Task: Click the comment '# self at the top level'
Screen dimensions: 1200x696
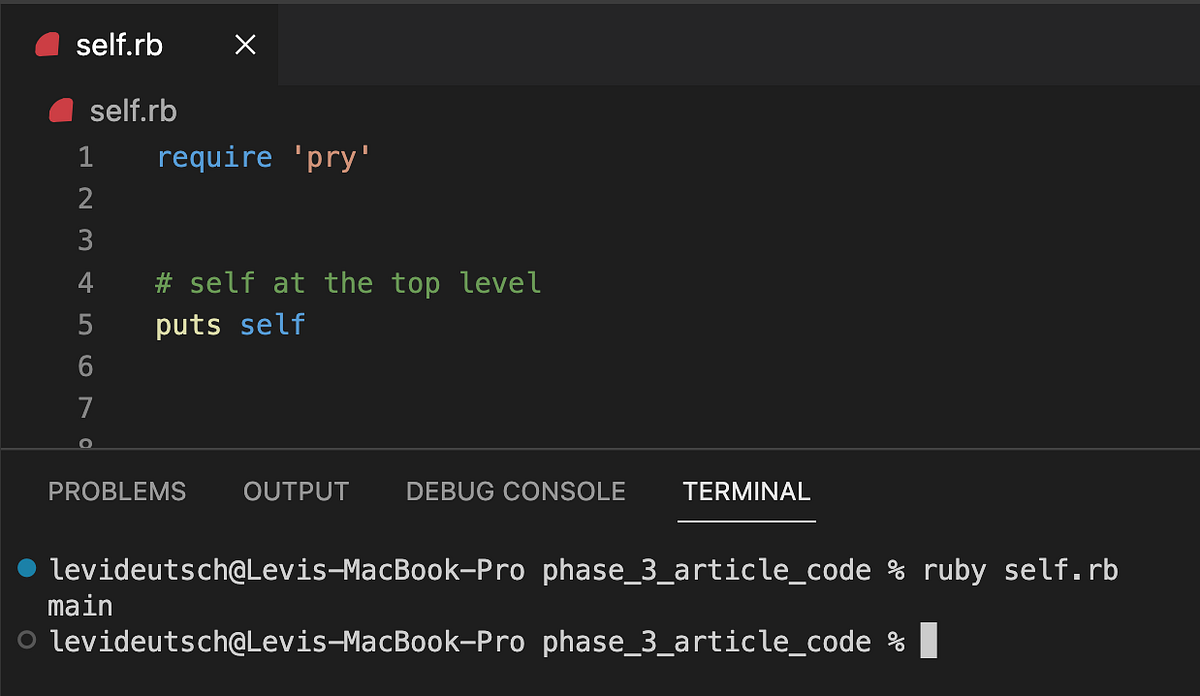Action: 348,283
